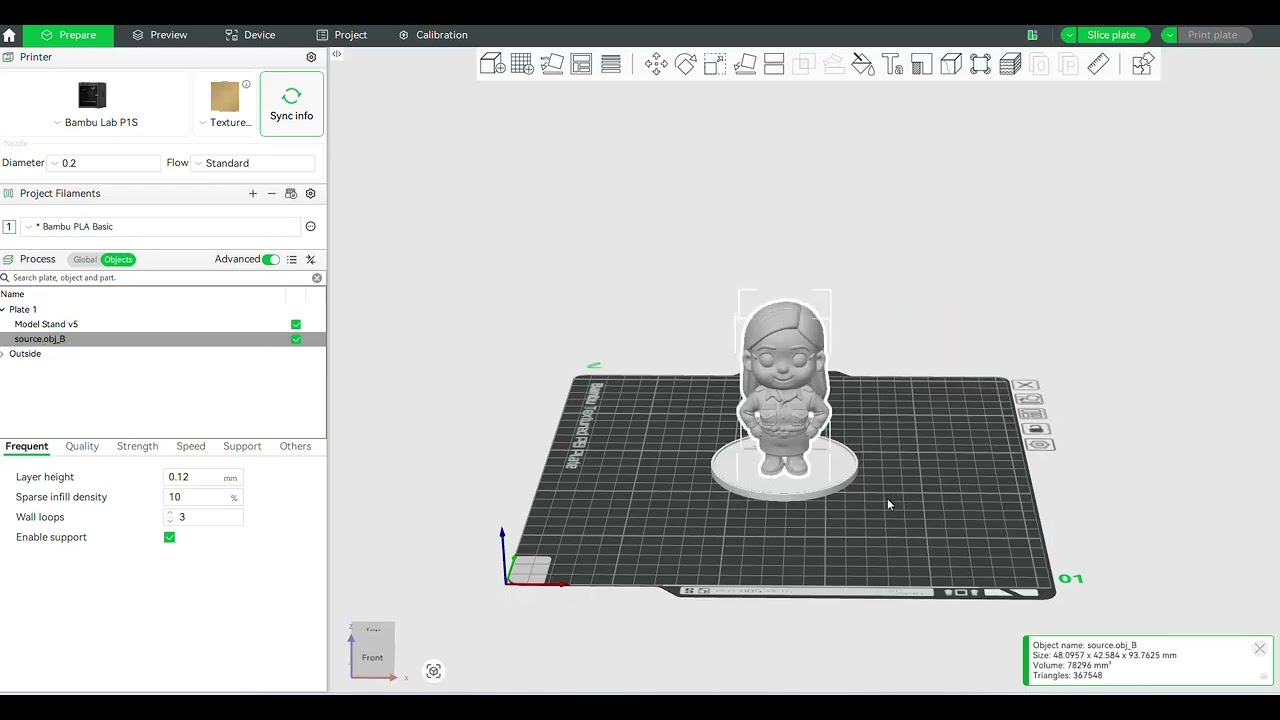This screenshot has height=720, width=1280.
Task: Open the Slice plate dropdown arrow
Action: (x=1069, y=35)
